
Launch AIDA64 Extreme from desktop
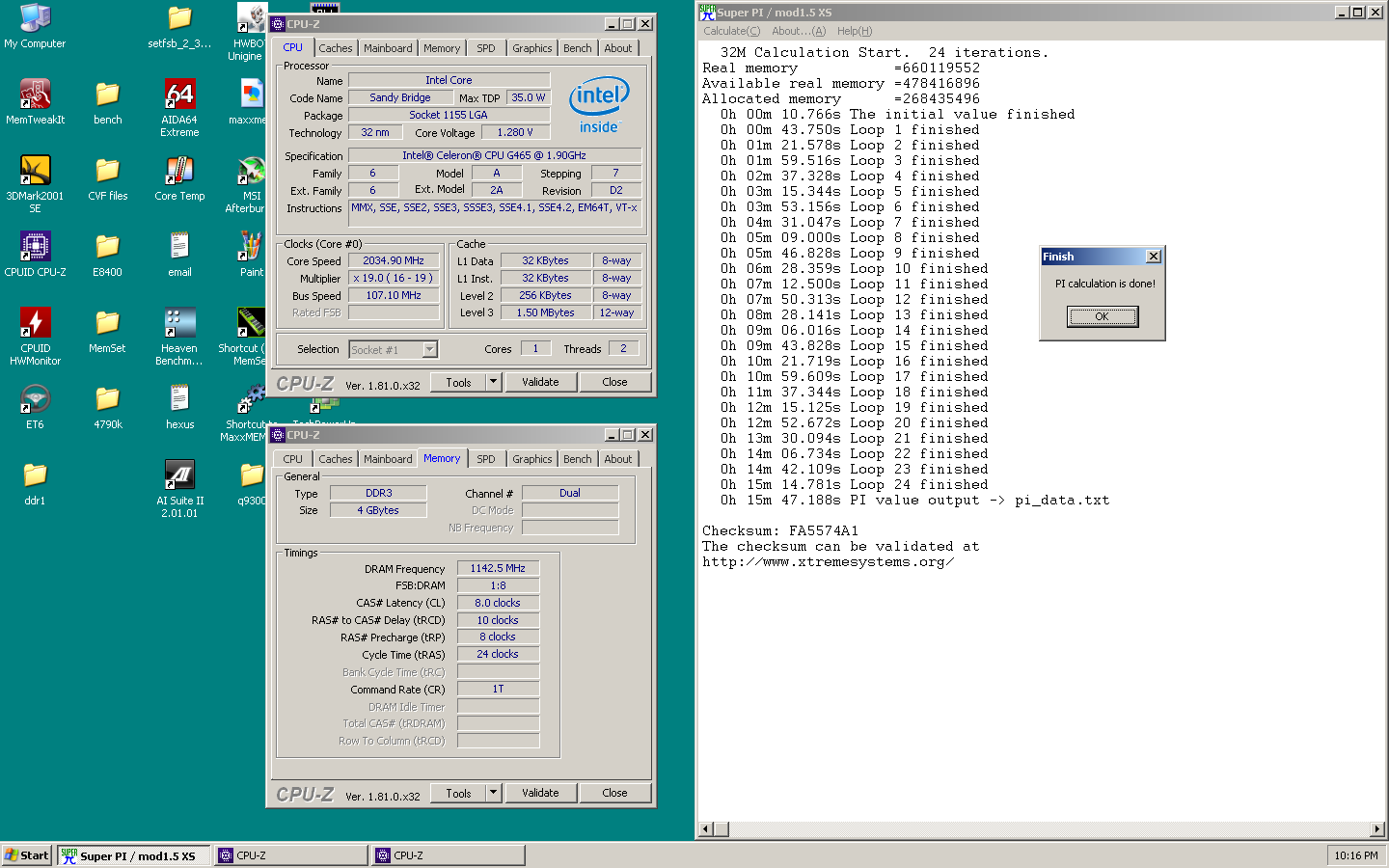(179, 107)
